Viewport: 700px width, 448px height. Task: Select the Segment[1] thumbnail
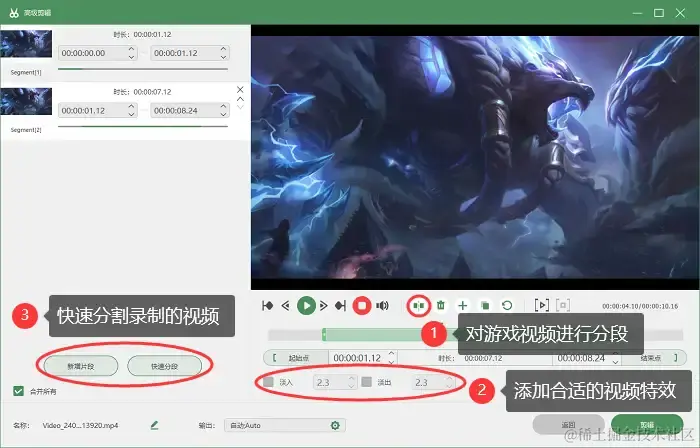26,44
